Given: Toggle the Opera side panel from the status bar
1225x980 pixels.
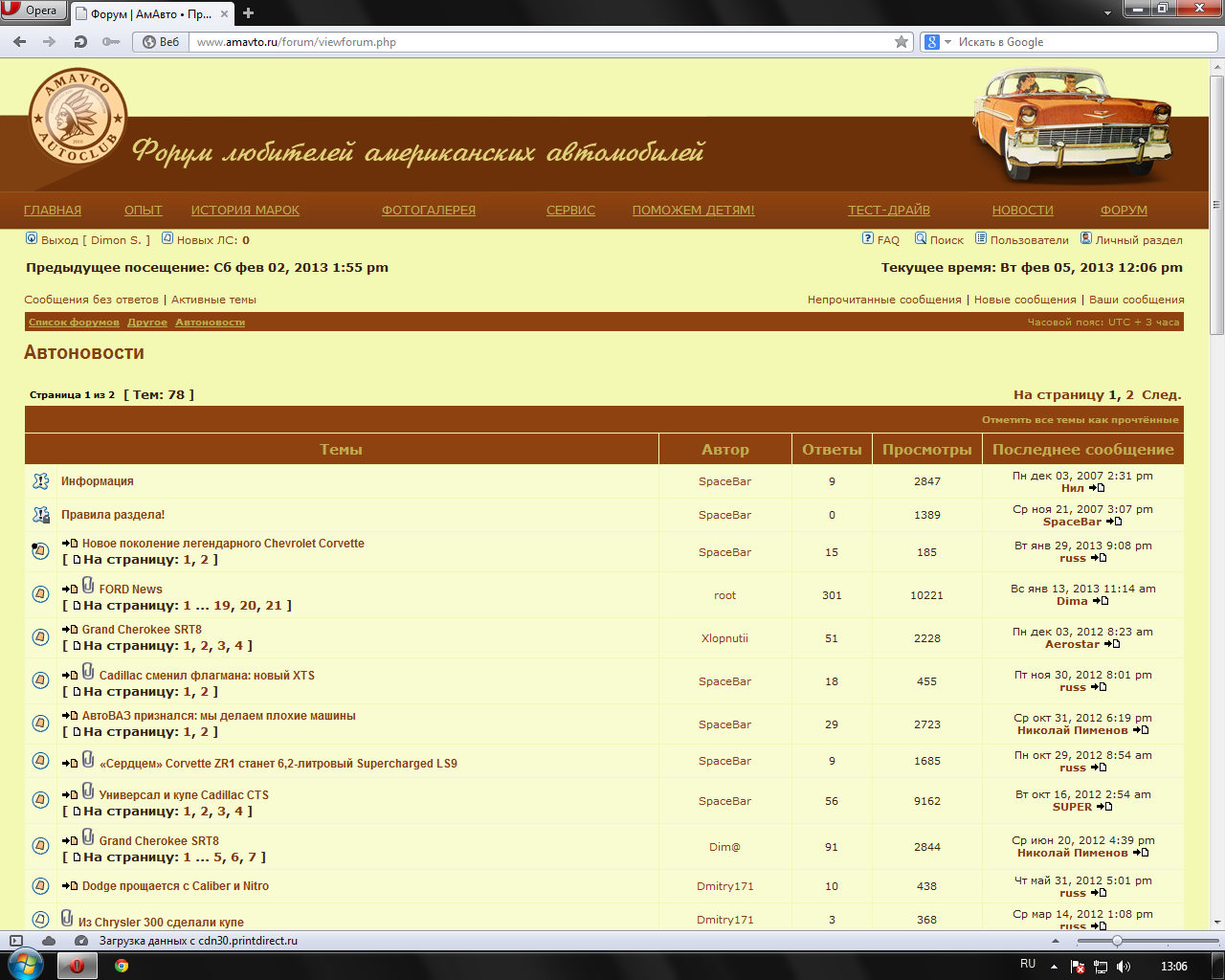Looking at the screenshot, I should 16,941.
